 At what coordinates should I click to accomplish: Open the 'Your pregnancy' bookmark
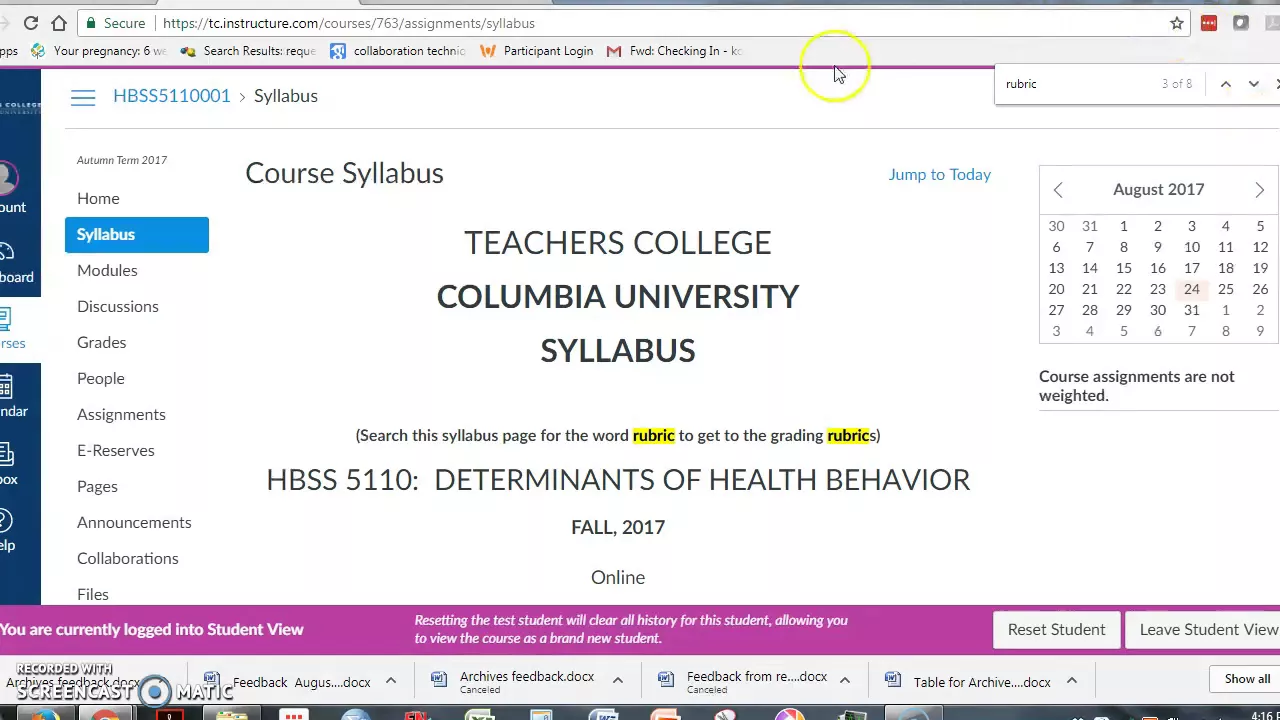click(99, 51)
